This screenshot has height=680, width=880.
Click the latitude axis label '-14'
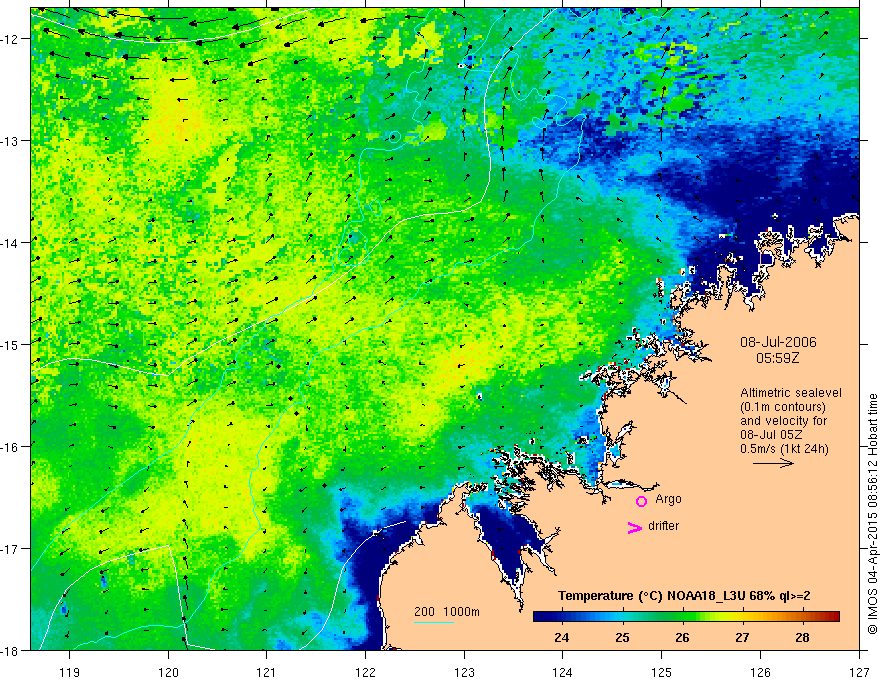pyautogui.click(x=11, y=243)
